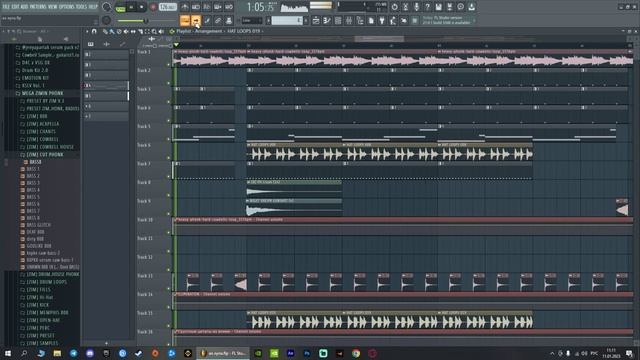Click the highlighted orange toolbar button under cursor
The width and height of the screenshot is (640, 360).
pyautogui.click(x=196, y=20)
